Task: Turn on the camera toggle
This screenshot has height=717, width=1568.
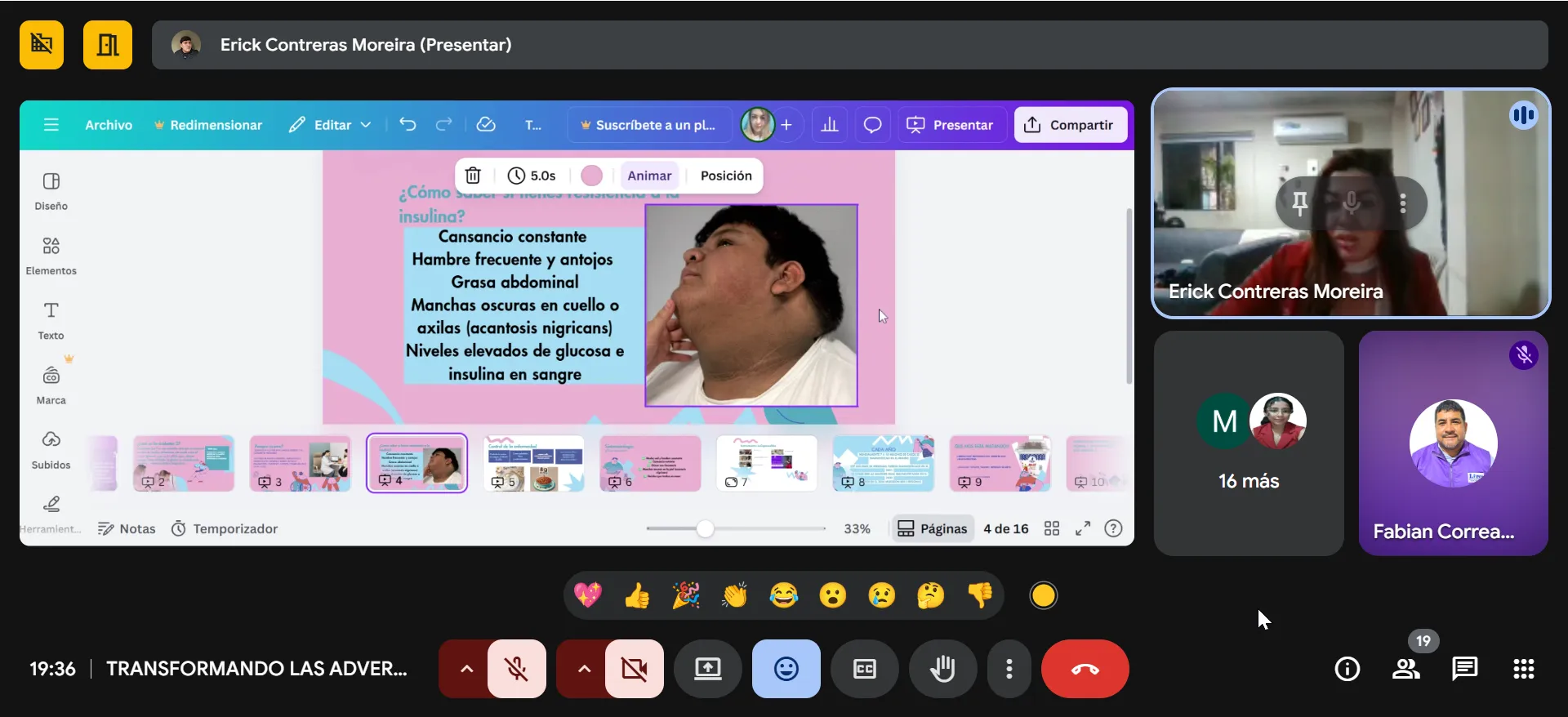Action: pos(635,669)
